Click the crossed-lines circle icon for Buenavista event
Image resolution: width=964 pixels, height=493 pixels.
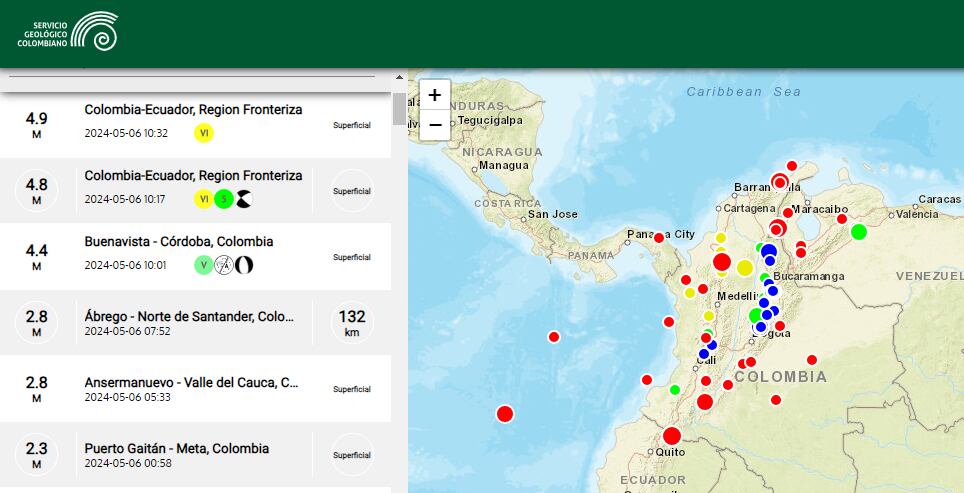tap(224, 265)
